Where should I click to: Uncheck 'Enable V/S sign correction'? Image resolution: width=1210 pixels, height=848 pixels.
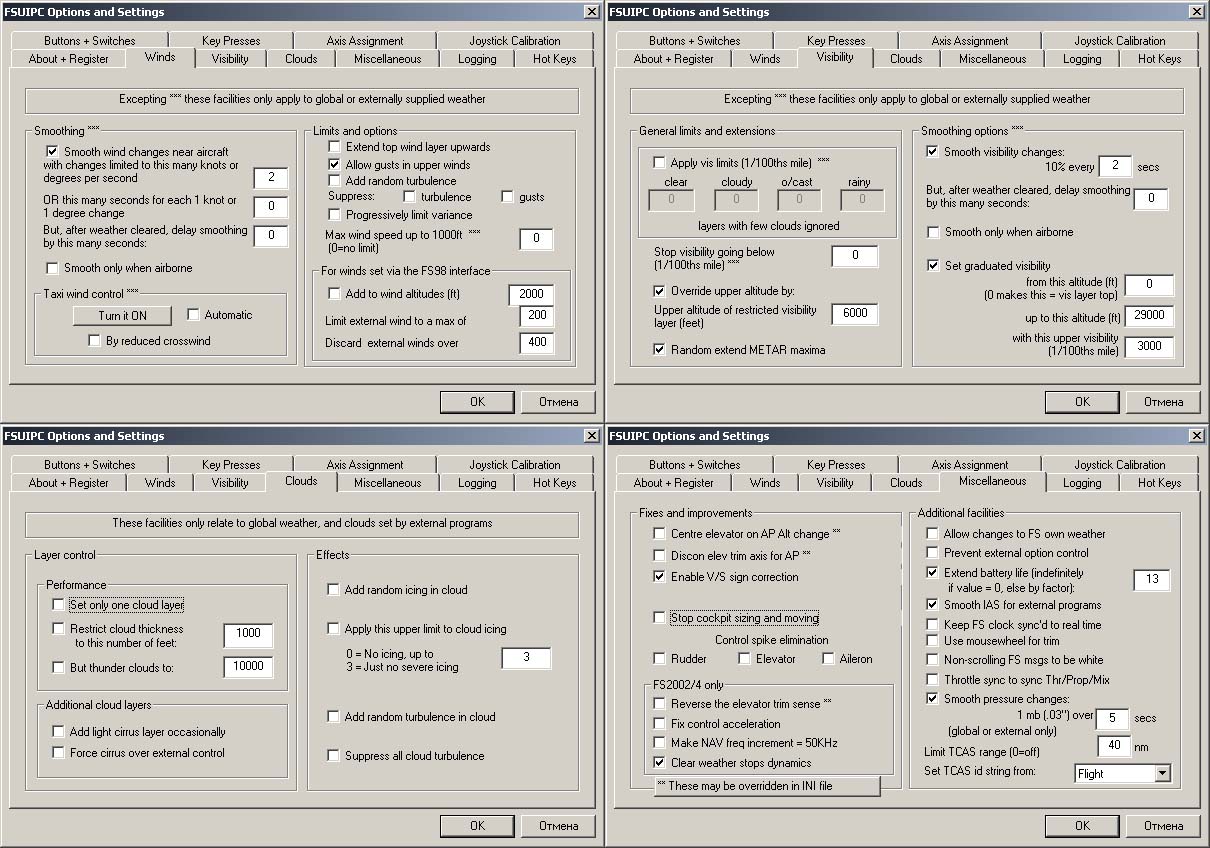(x=659, y=577)
